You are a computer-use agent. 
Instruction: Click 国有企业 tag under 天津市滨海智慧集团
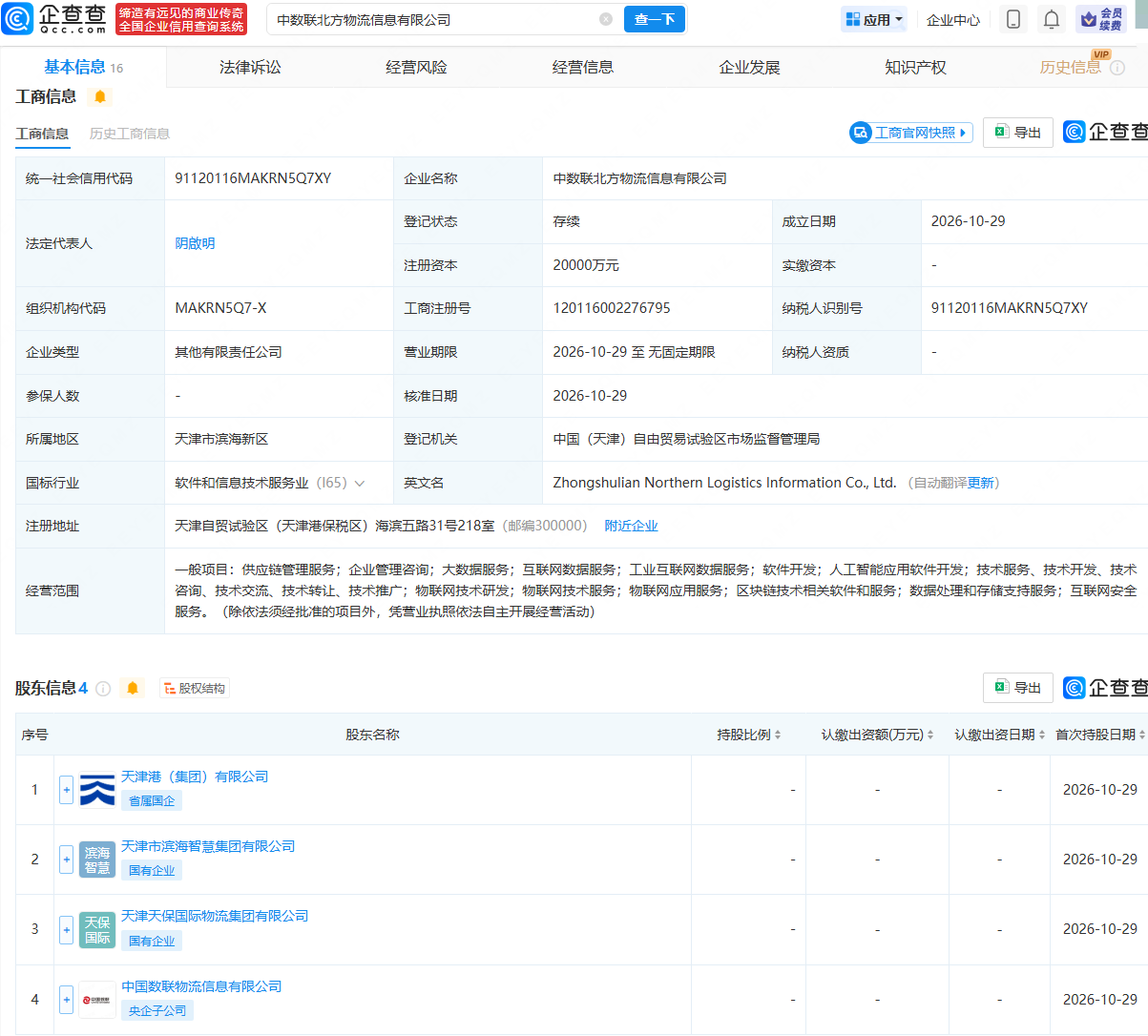point(152,871)
